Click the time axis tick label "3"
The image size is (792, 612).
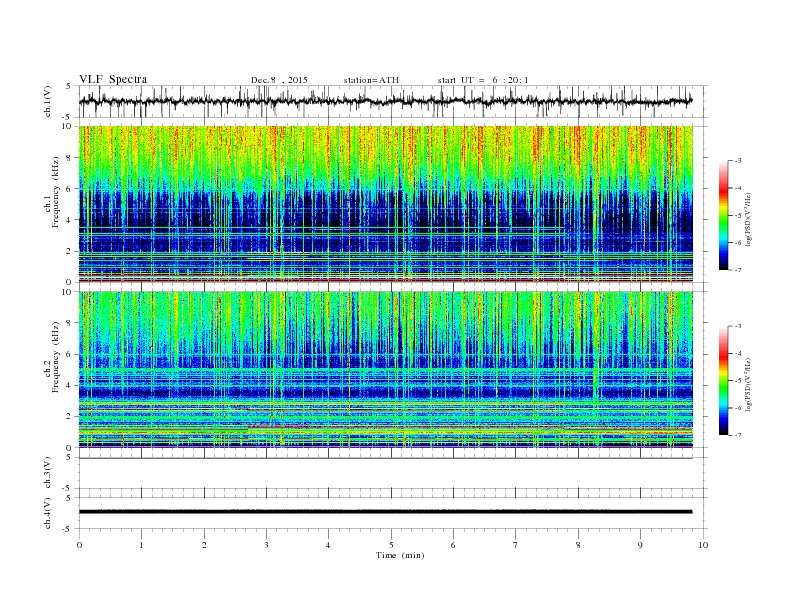pyautogui.click(x=266, y=545)
